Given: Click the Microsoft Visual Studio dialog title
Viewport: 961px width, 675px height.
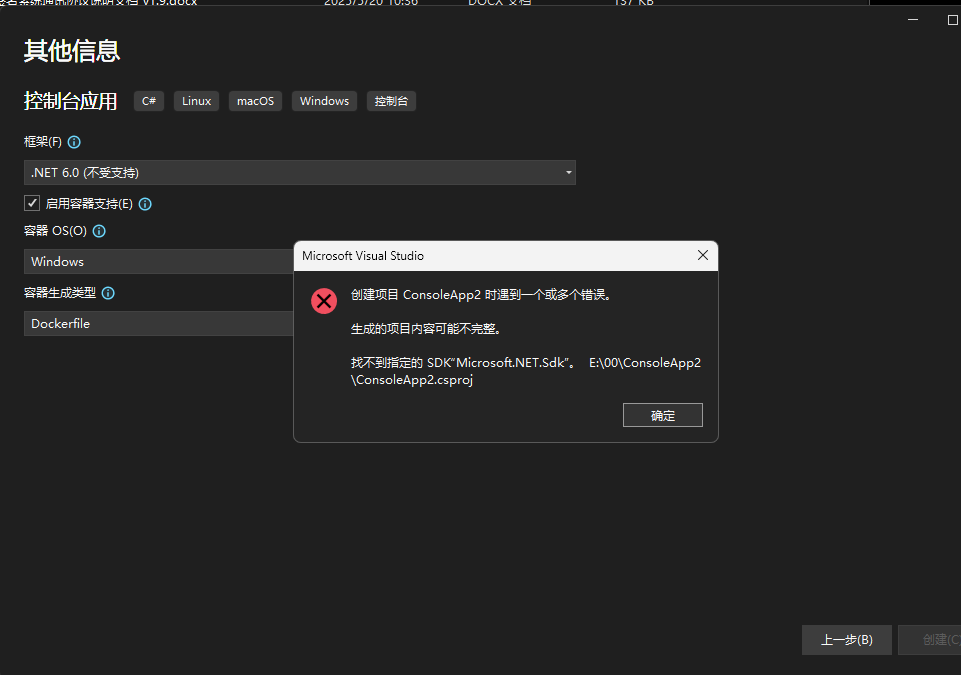Looking at the screenshot, I should [x=363, y=256].
